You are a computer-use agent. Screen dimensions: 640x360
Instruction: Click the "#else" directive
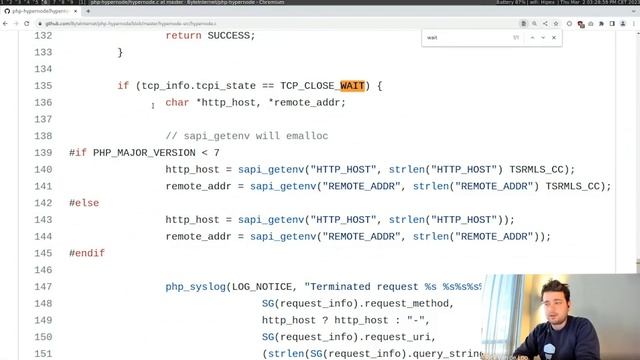[84, 203]
